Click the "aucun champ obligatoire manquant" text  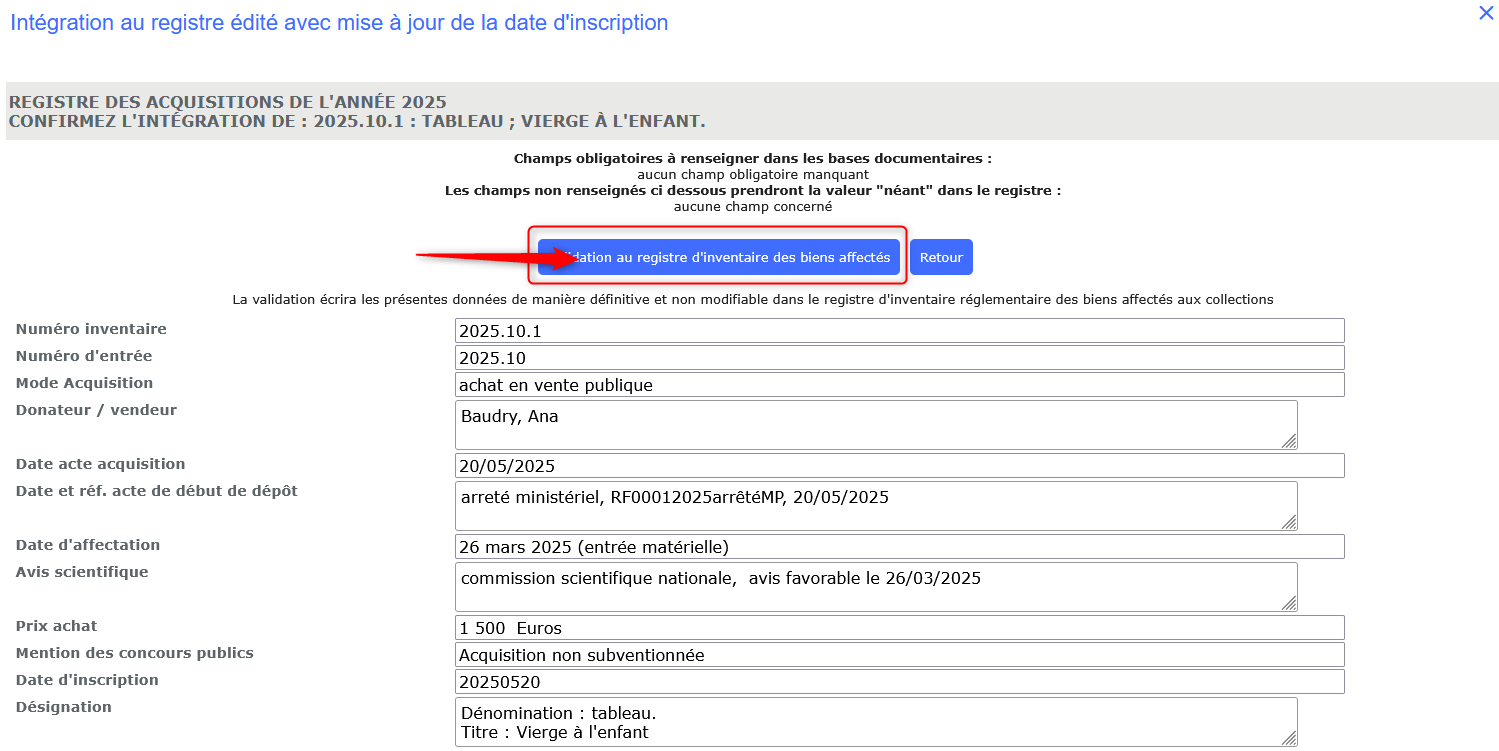(753, 175)
